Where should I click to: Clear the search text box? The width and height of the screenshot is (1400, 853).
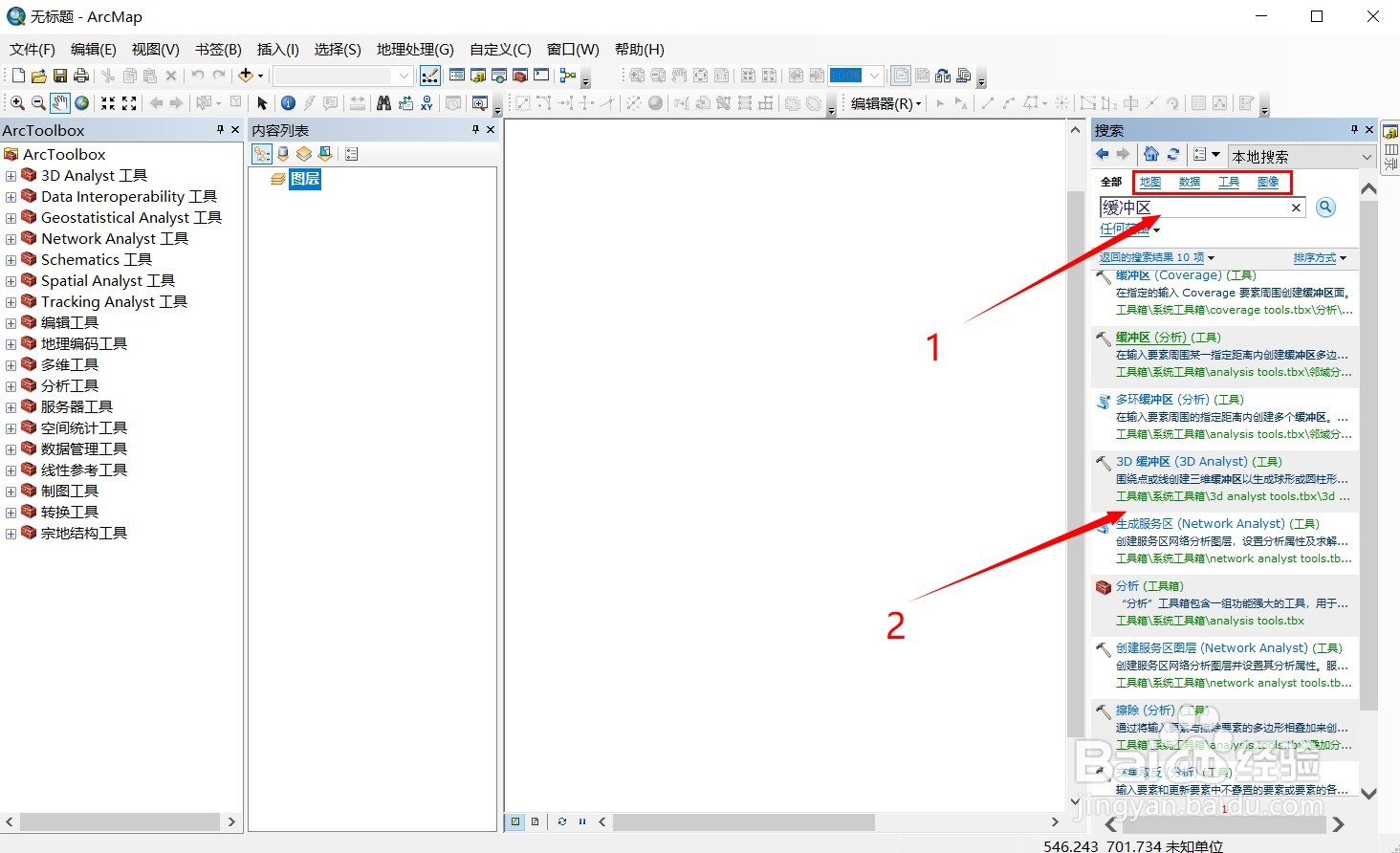[x=1297, y=208]
